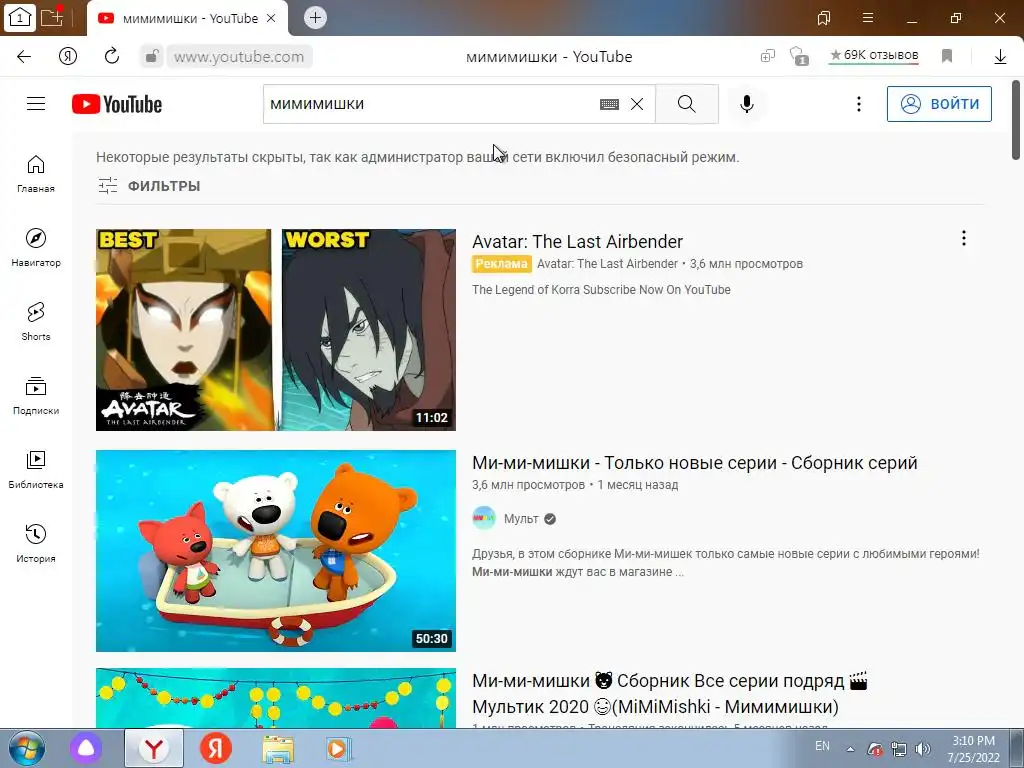This screenshot has height=768, width=1024.
Task: Click the EN language indicator
Action: pos(822,746)
